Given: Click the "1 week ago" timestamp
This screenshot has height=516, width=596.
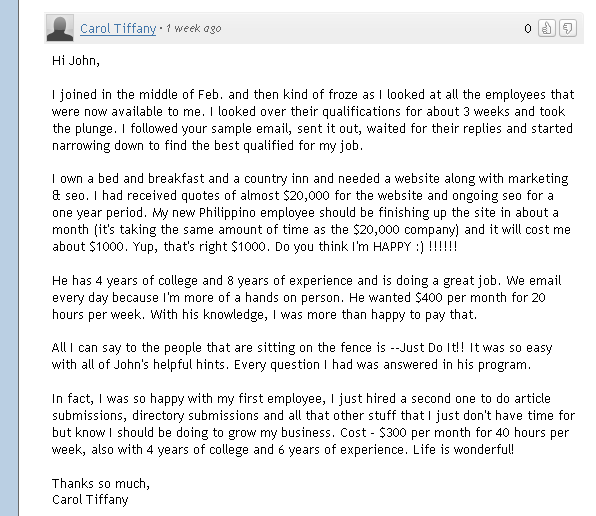Looking at the screenshot, I should pyautogui.click(x=193, y=28).
